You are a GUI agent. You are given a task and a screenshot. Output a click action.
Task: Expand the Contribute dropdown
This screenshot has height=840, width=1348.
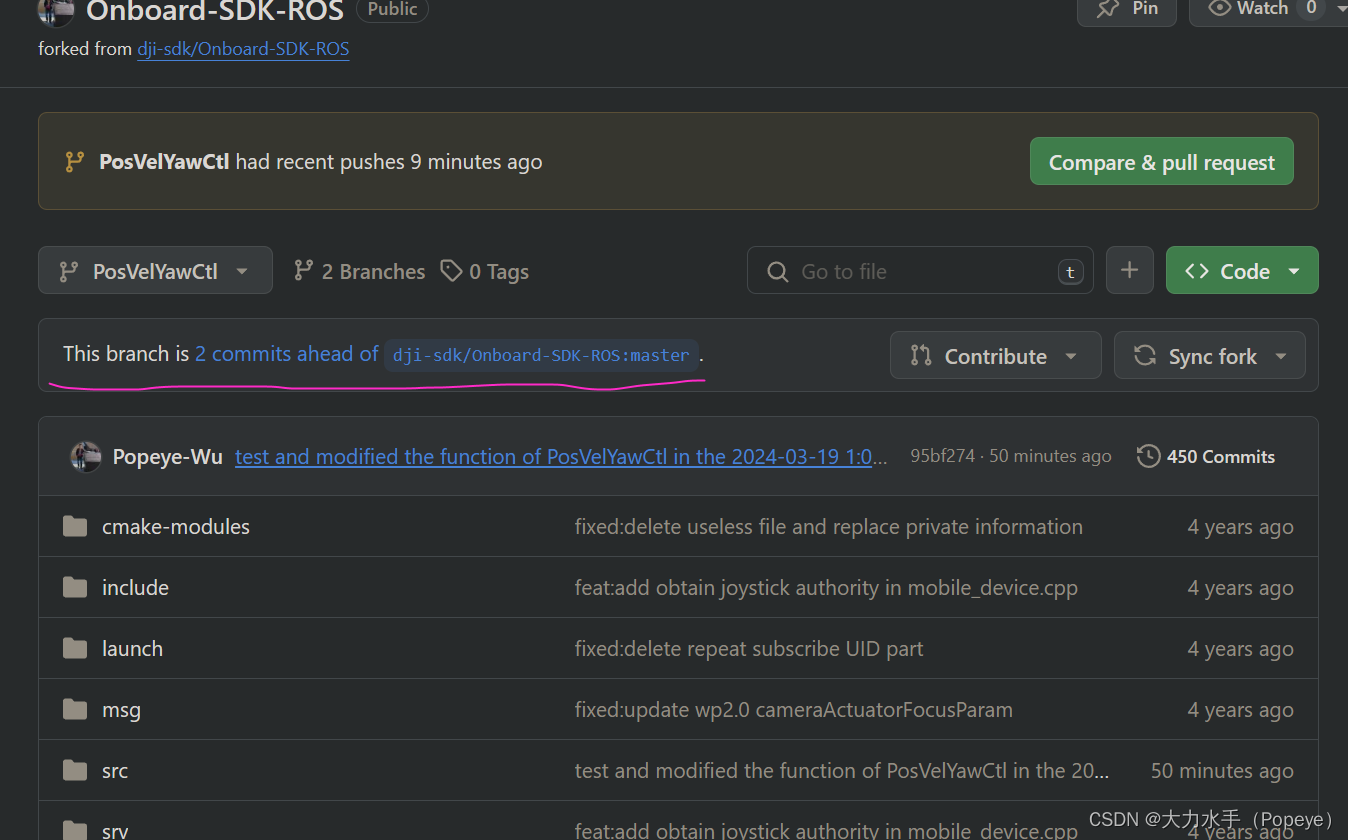995,356
